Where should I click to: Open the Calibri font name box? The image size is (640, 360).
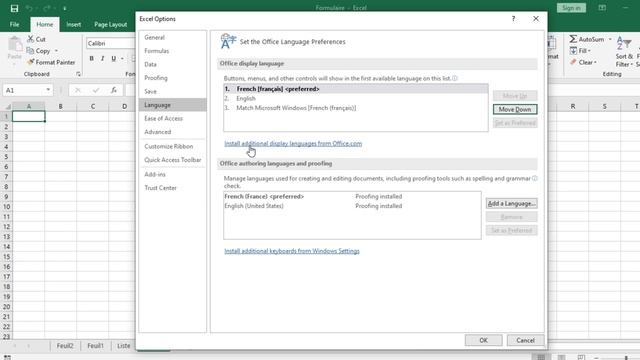[x=111, y=43]
